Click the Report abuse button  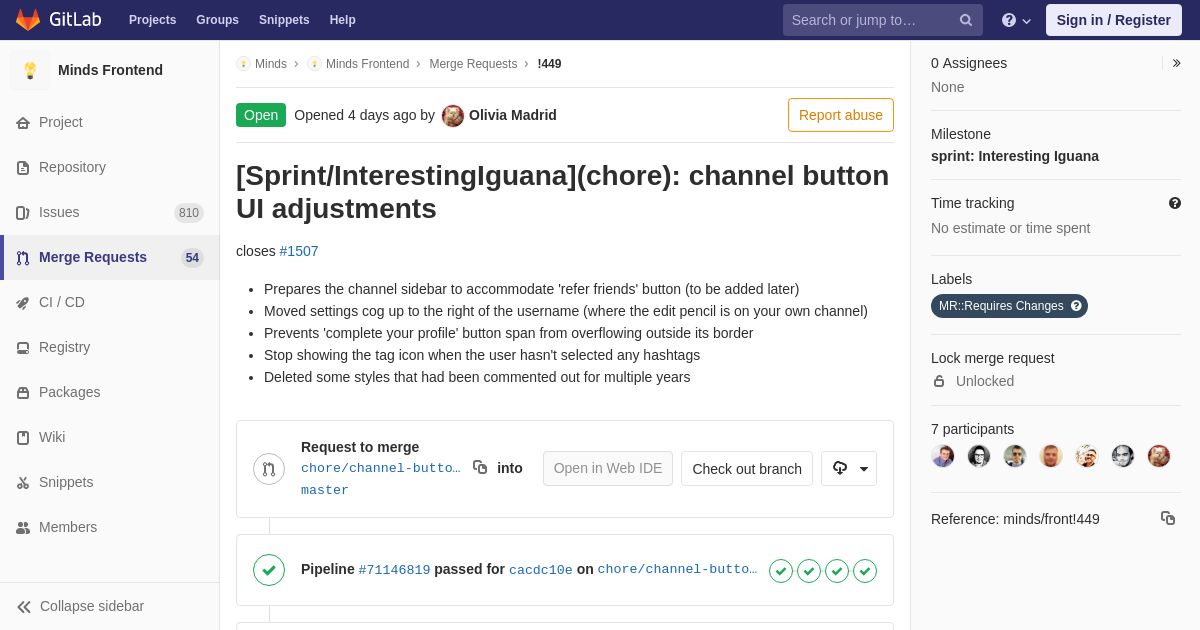[841, 115]
